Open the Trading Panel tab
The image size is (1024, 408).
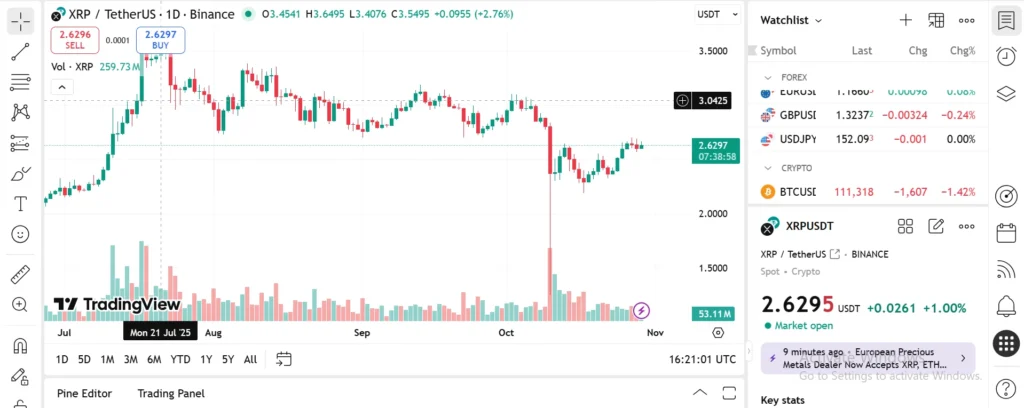[171, 393]
